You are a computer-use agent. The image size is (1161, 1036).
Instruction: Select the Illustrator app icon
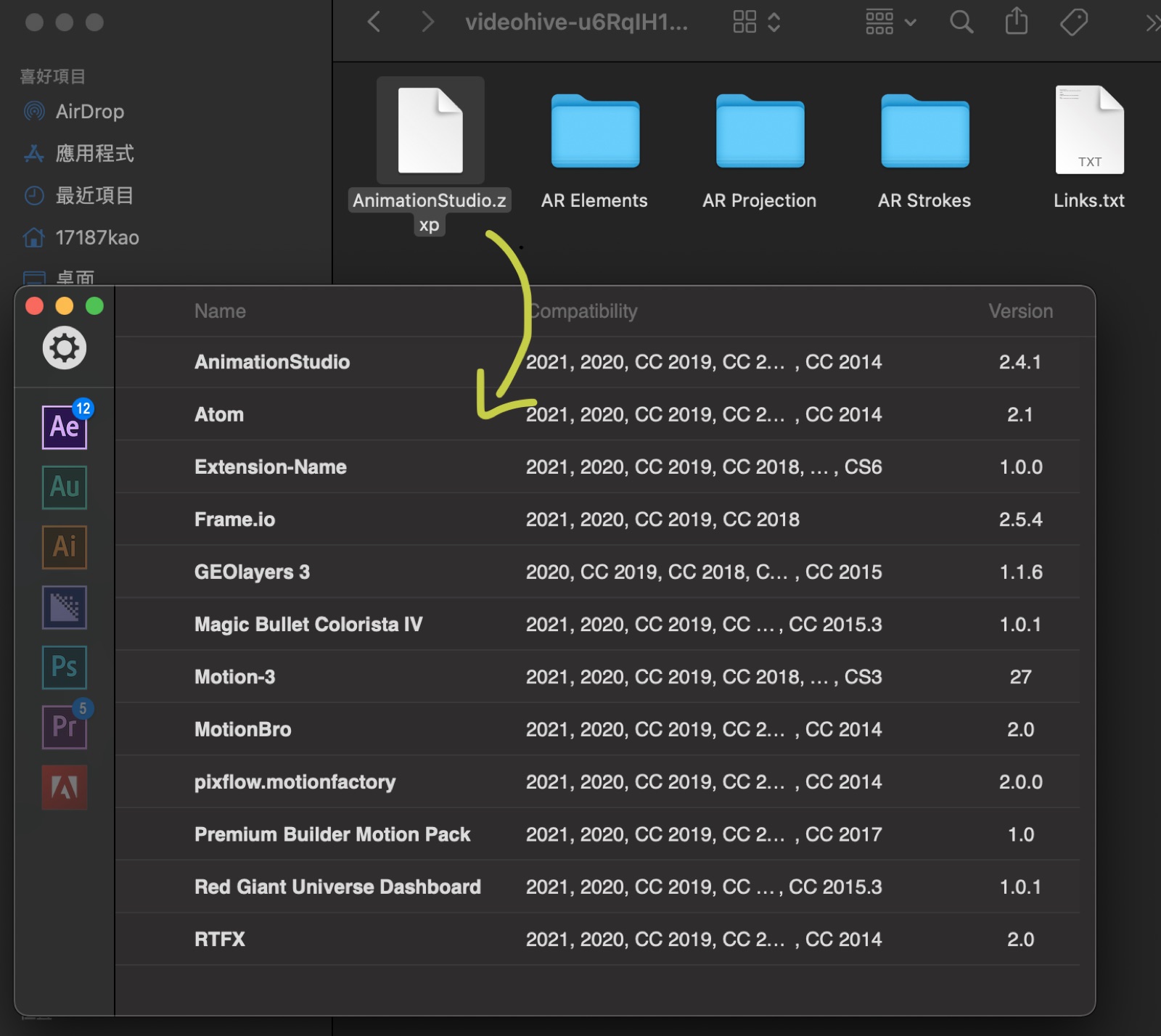[65, 547]
